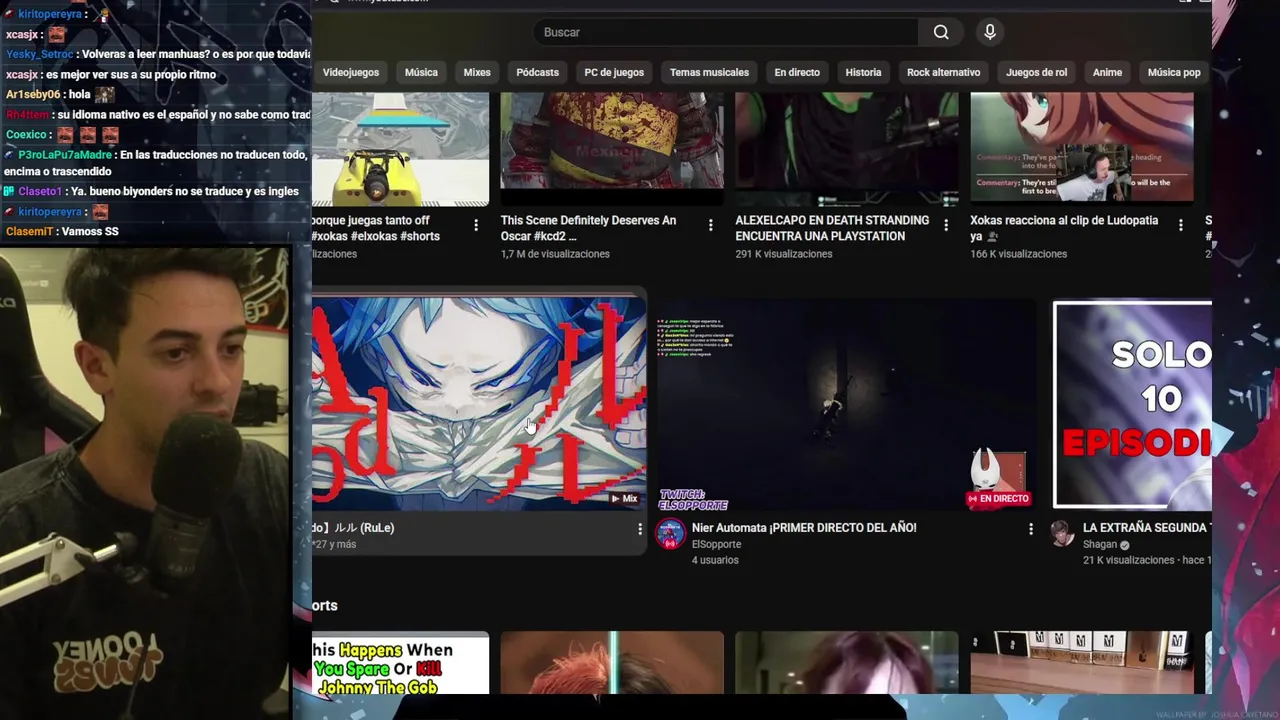Select the Música pop chip
The height and width of the screenshot is (720, 1280).
(x=1174, y=72)
